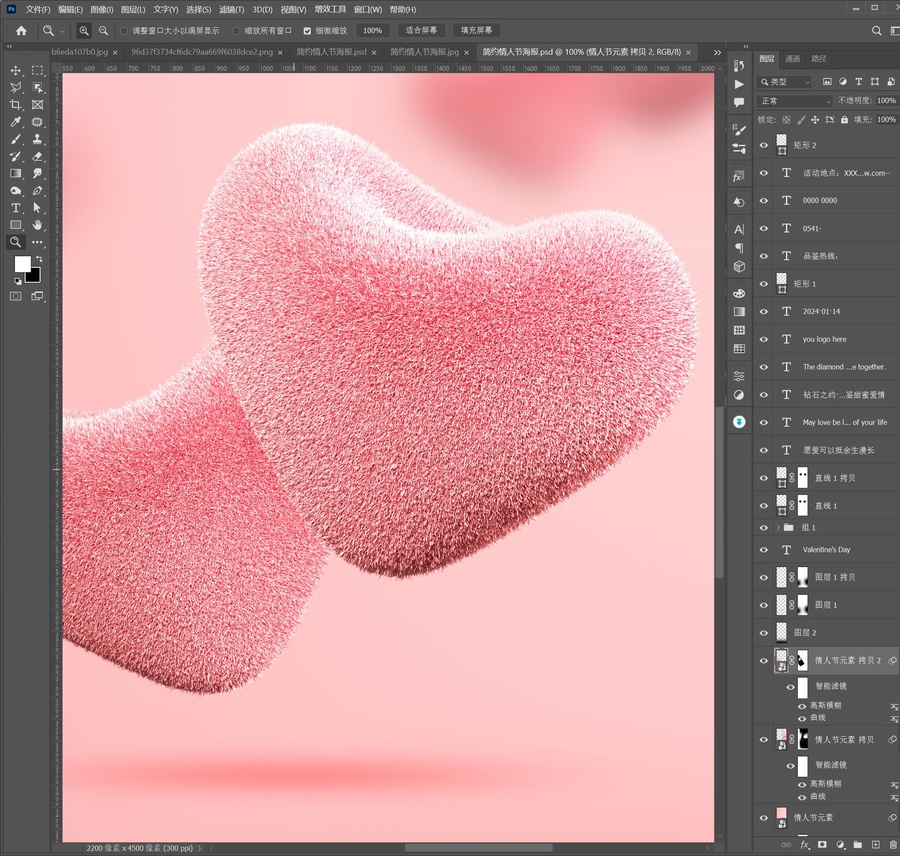The image size is (900, 856).
Task: Click the 填充 fill value field
Action: click(886, 120)
